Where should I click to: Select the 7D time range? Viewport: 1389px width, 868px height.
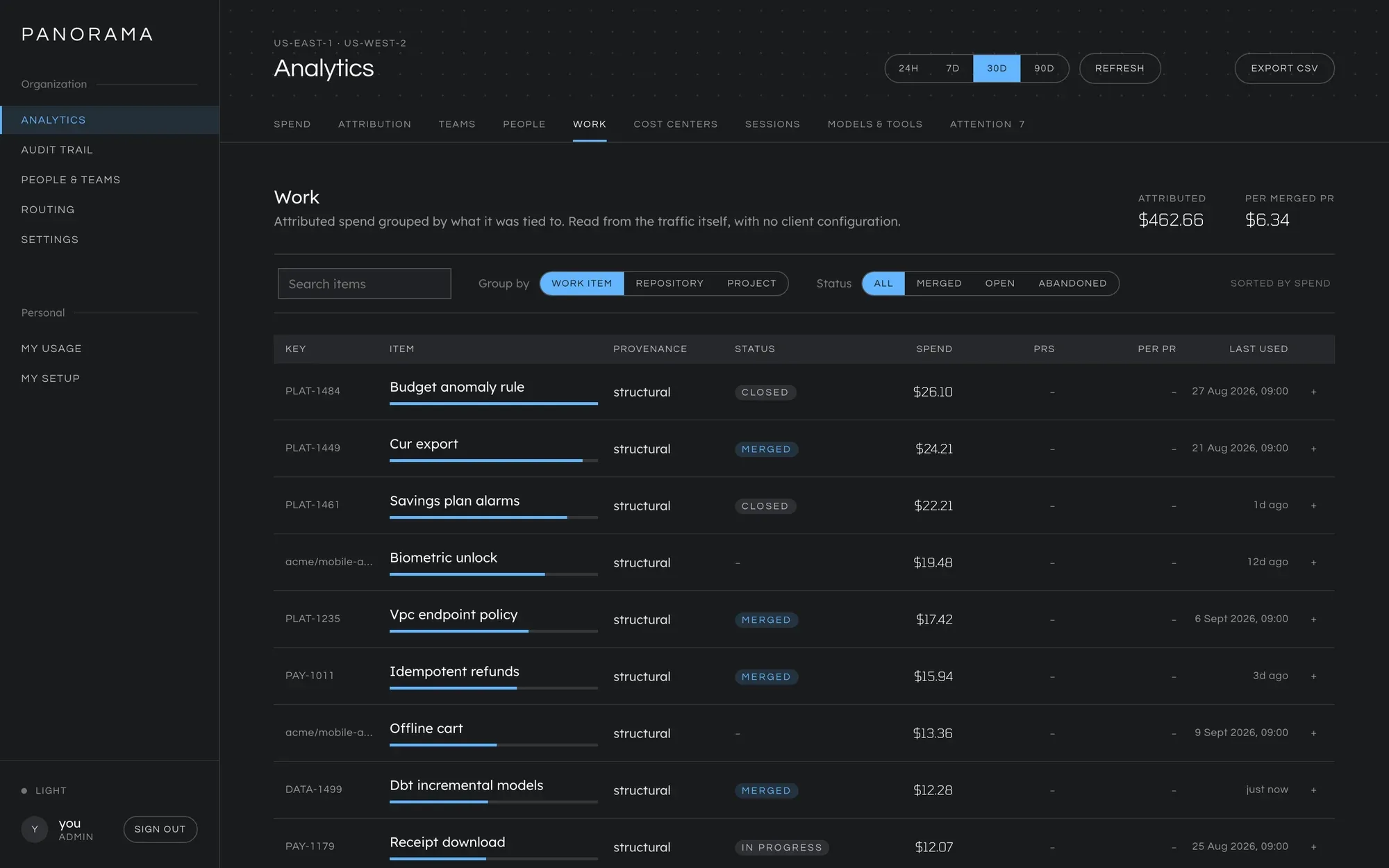point(952,68)
